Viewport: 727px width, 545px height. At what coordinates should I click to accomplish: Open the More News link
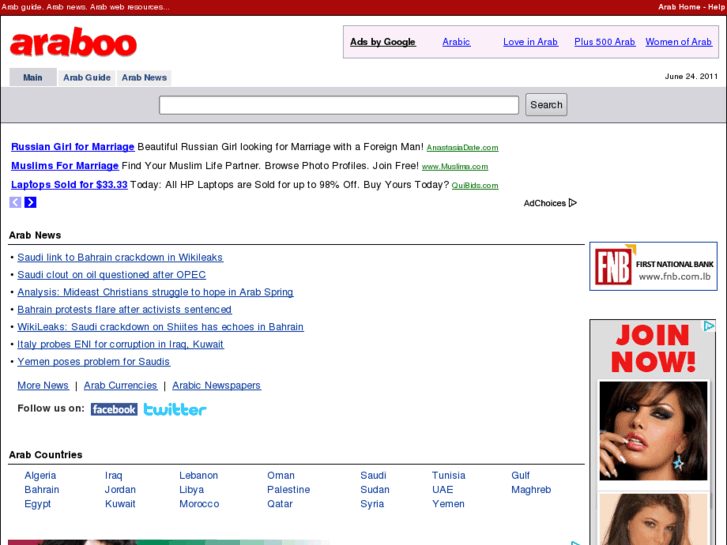pos(43,385)
